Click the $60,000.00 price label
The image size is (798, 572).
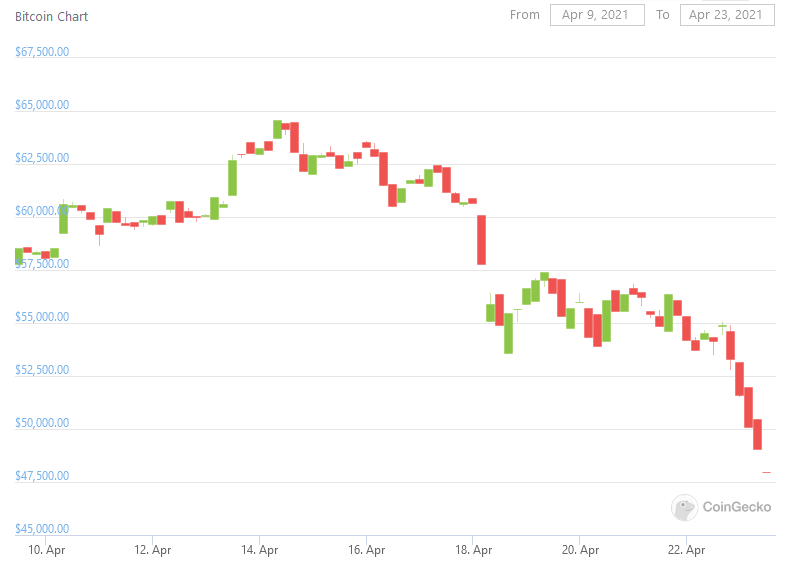[x=42, y=211]
